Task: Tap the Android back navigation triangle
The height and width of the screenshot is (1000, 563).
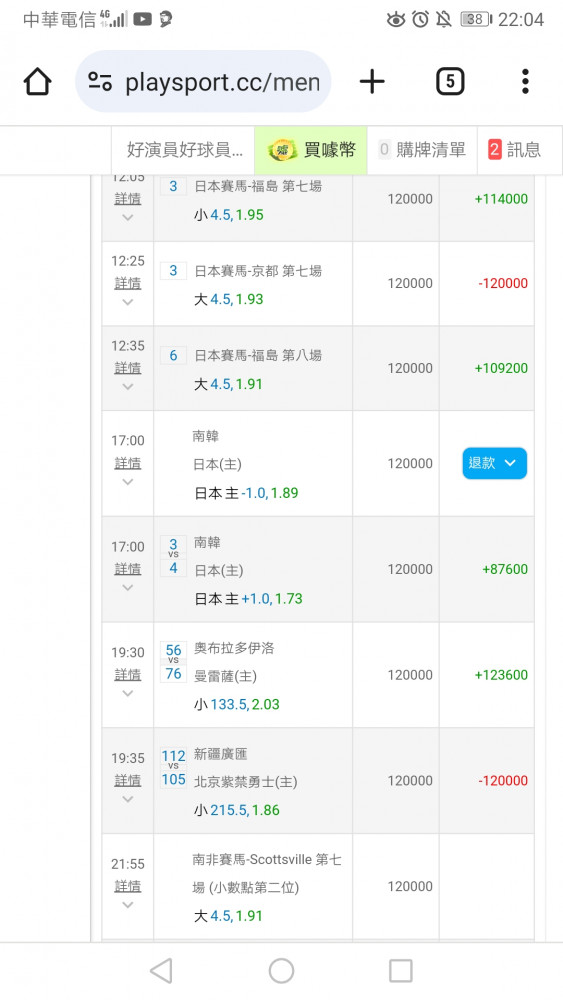Action: coord(161,971)
